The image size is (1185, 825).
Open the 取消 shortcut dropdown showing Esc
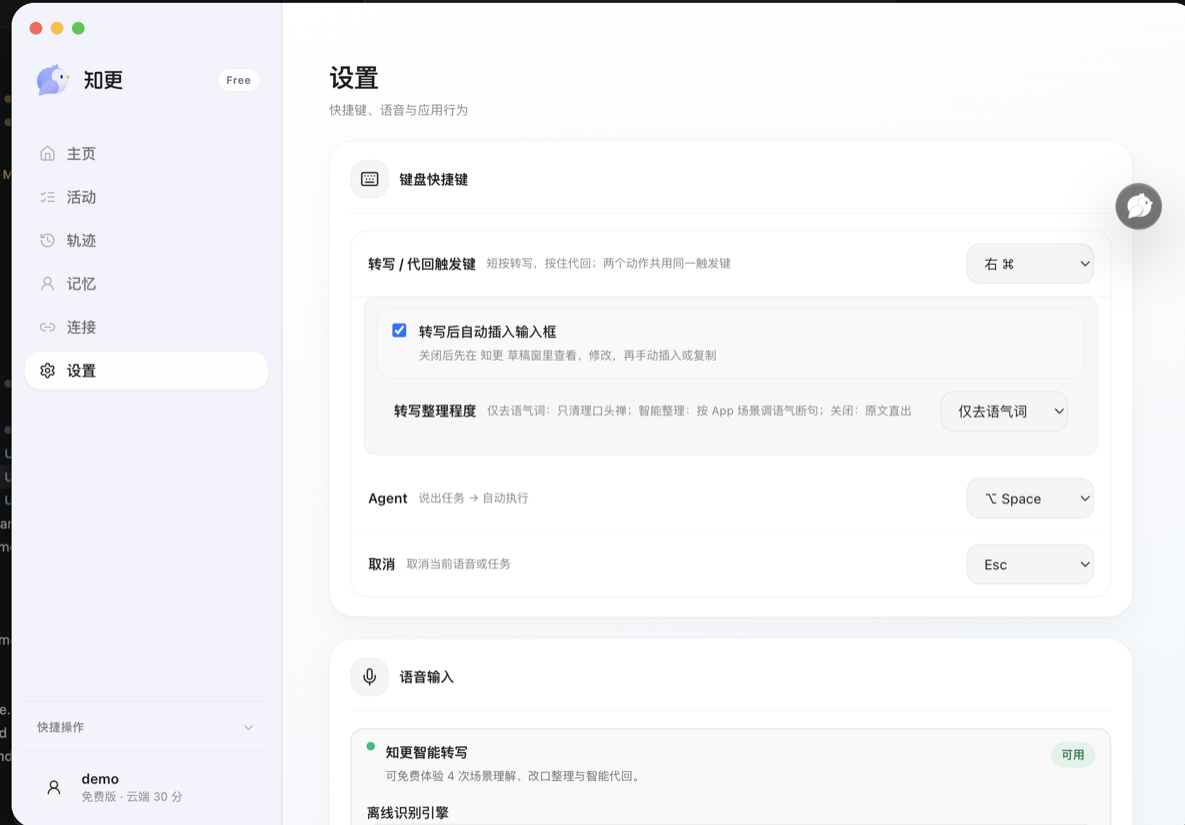pos(1030,564)
